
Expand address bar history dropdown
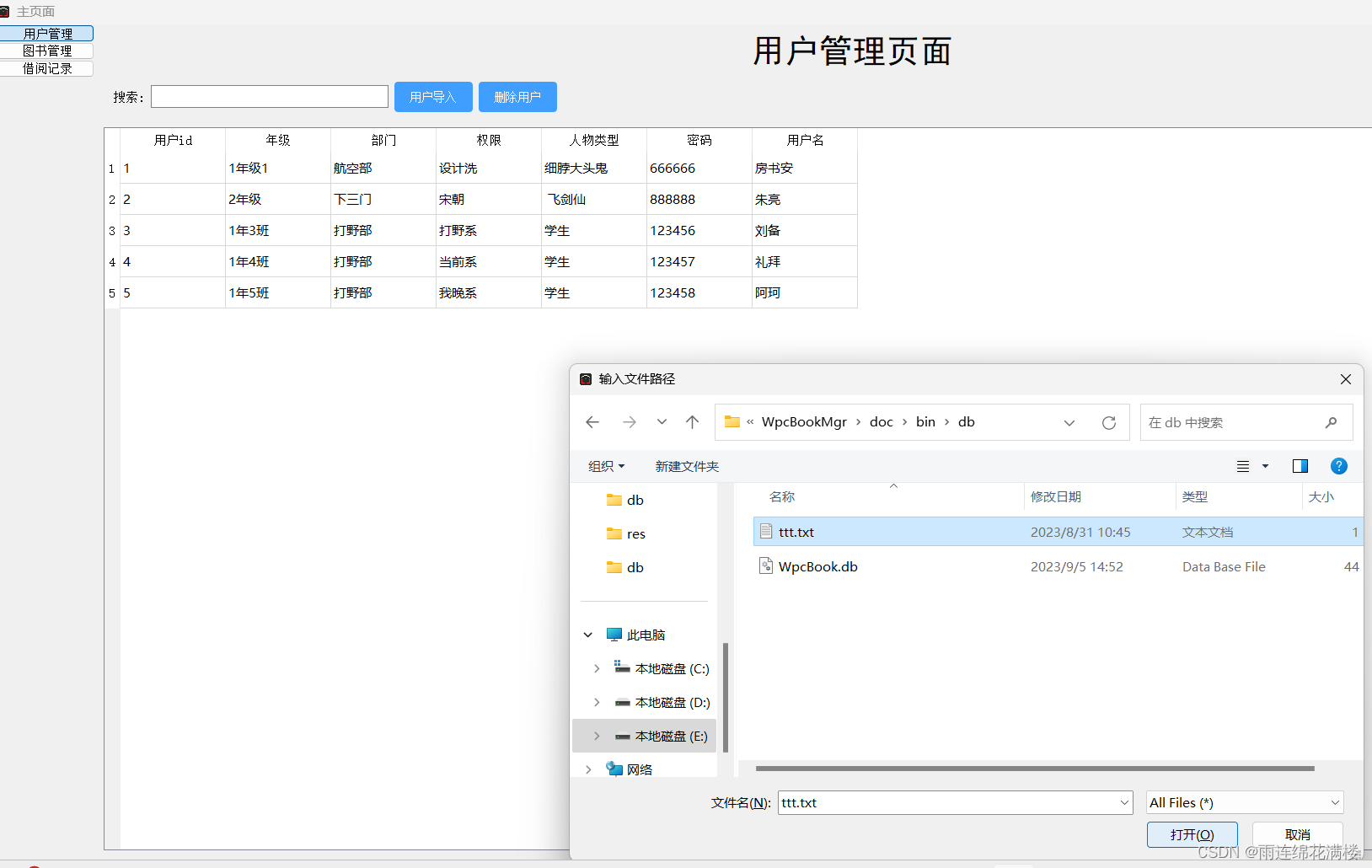pos(1069,422)
